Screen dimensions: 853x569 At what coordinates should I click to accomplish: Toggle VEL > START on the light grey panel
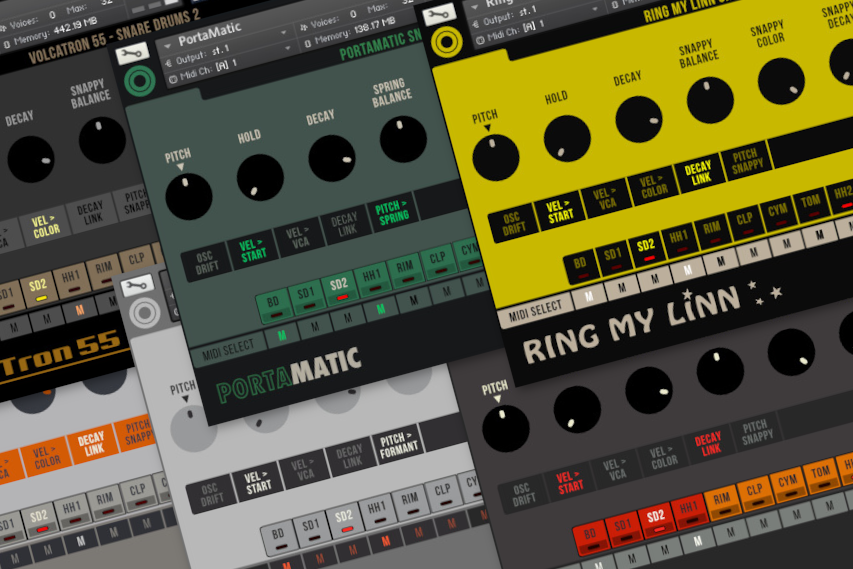point(257,482)
